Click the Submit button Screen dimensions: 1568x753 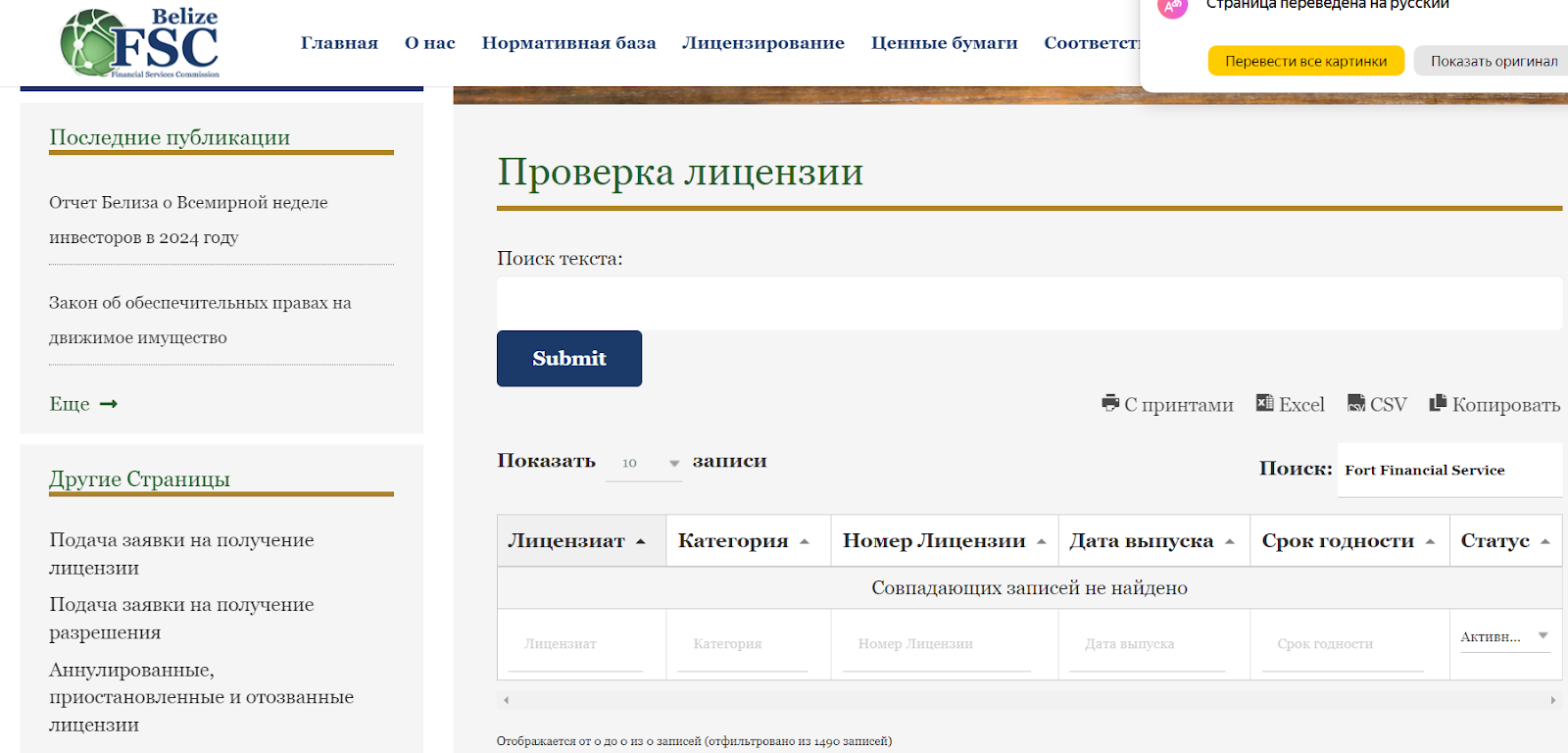pyautogui.click(x=569, y=359)
